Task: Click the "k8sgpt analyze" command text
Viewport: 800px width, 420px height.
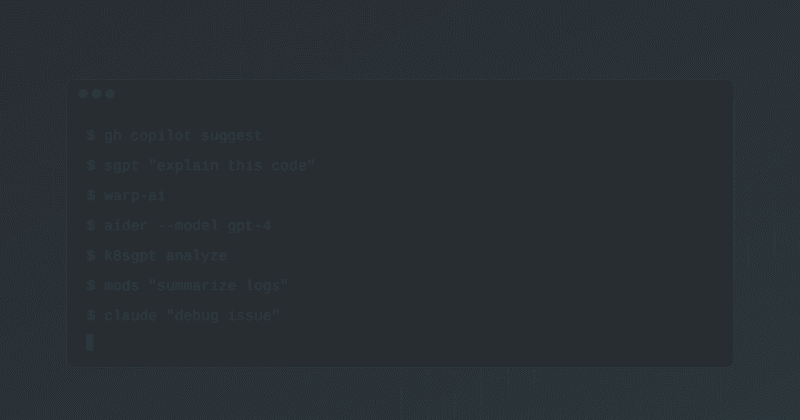Action: pos(165,256)
